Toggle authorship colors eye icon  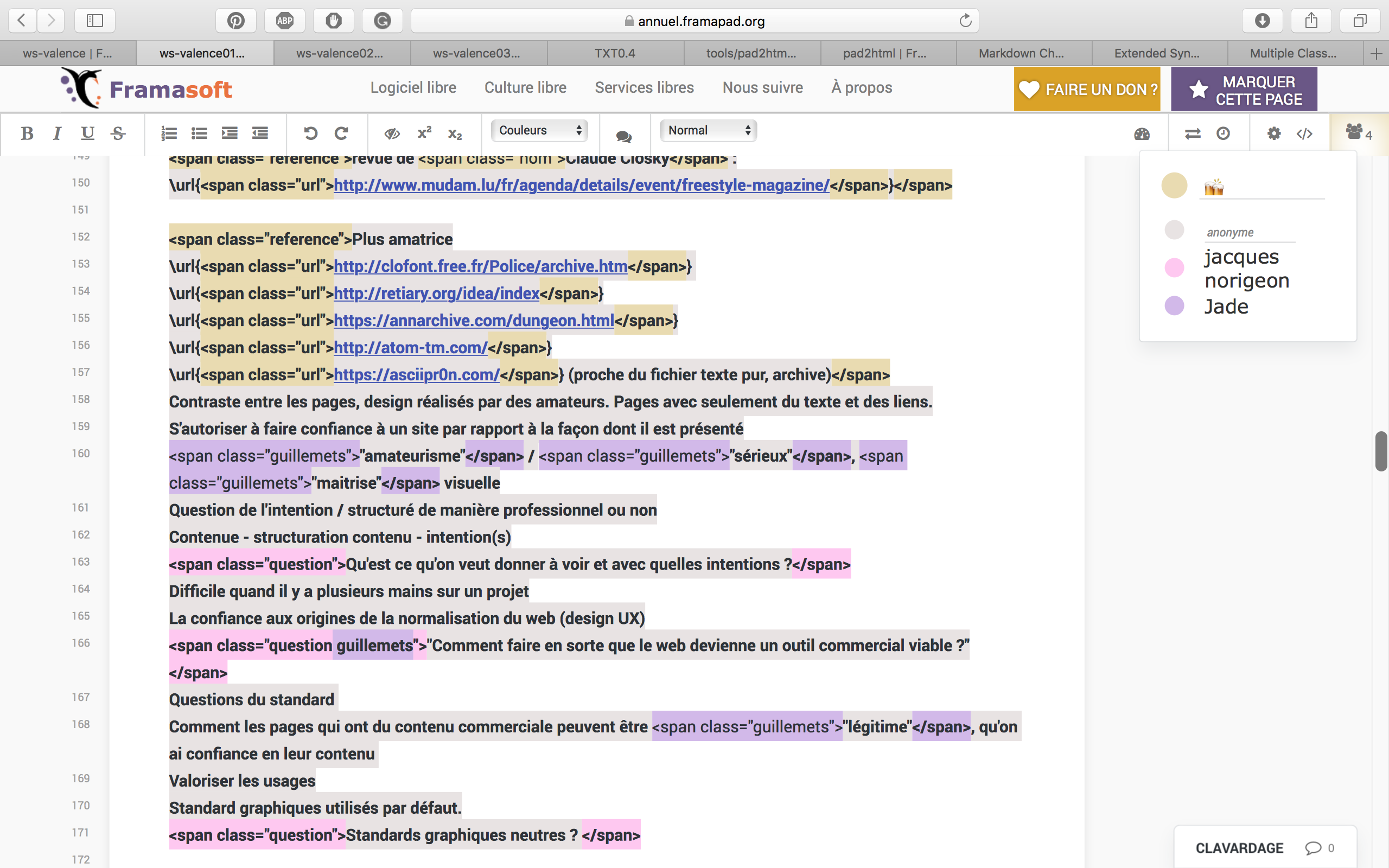[392, 133]
